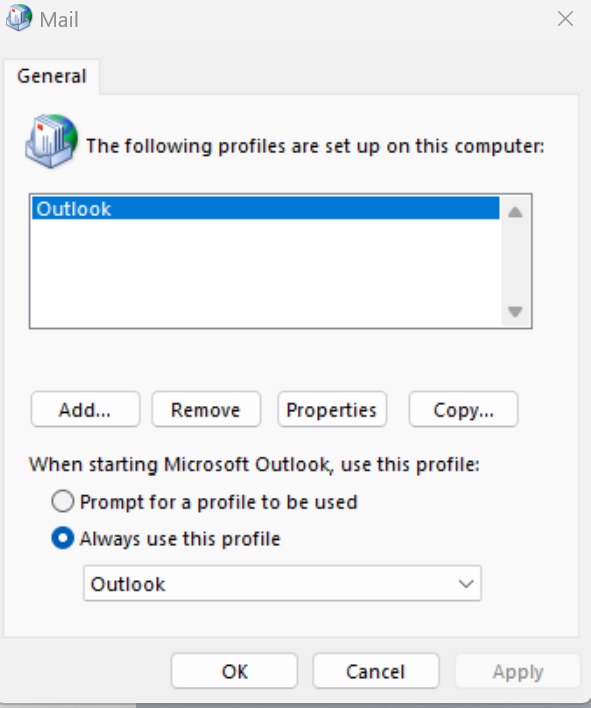Click the profiles list scrollbar track
This screenshot has height=708, width=591.
(515, 262)
